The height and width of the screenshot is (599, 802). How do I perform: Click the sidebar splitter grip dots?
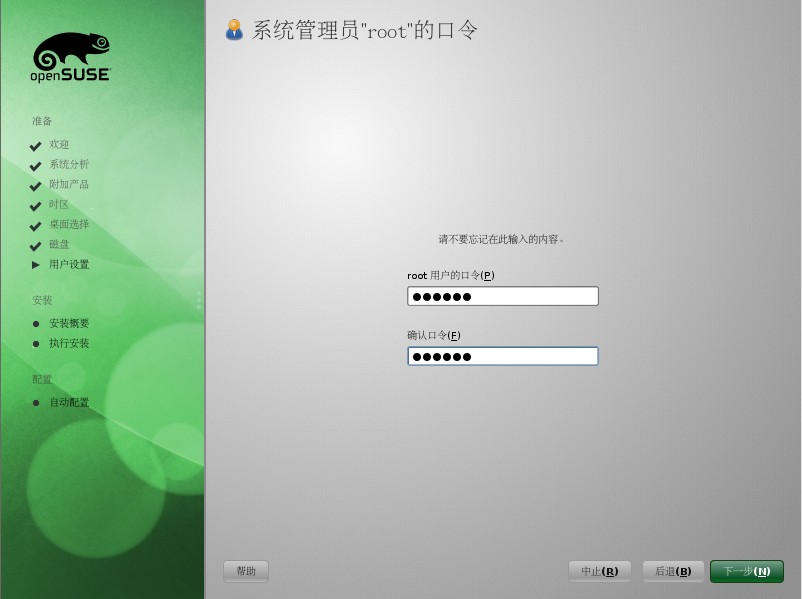tap(198, 300)
